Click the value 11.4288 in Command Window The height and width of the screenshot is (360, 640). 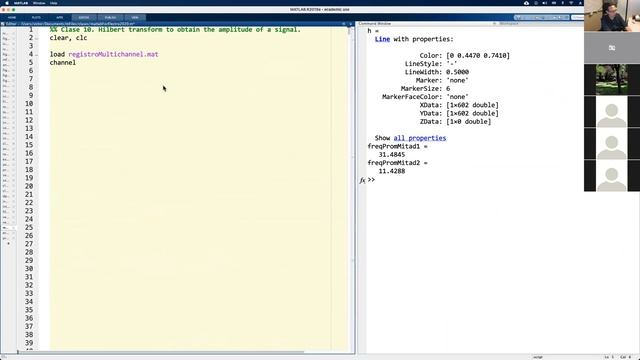[392, 171]
